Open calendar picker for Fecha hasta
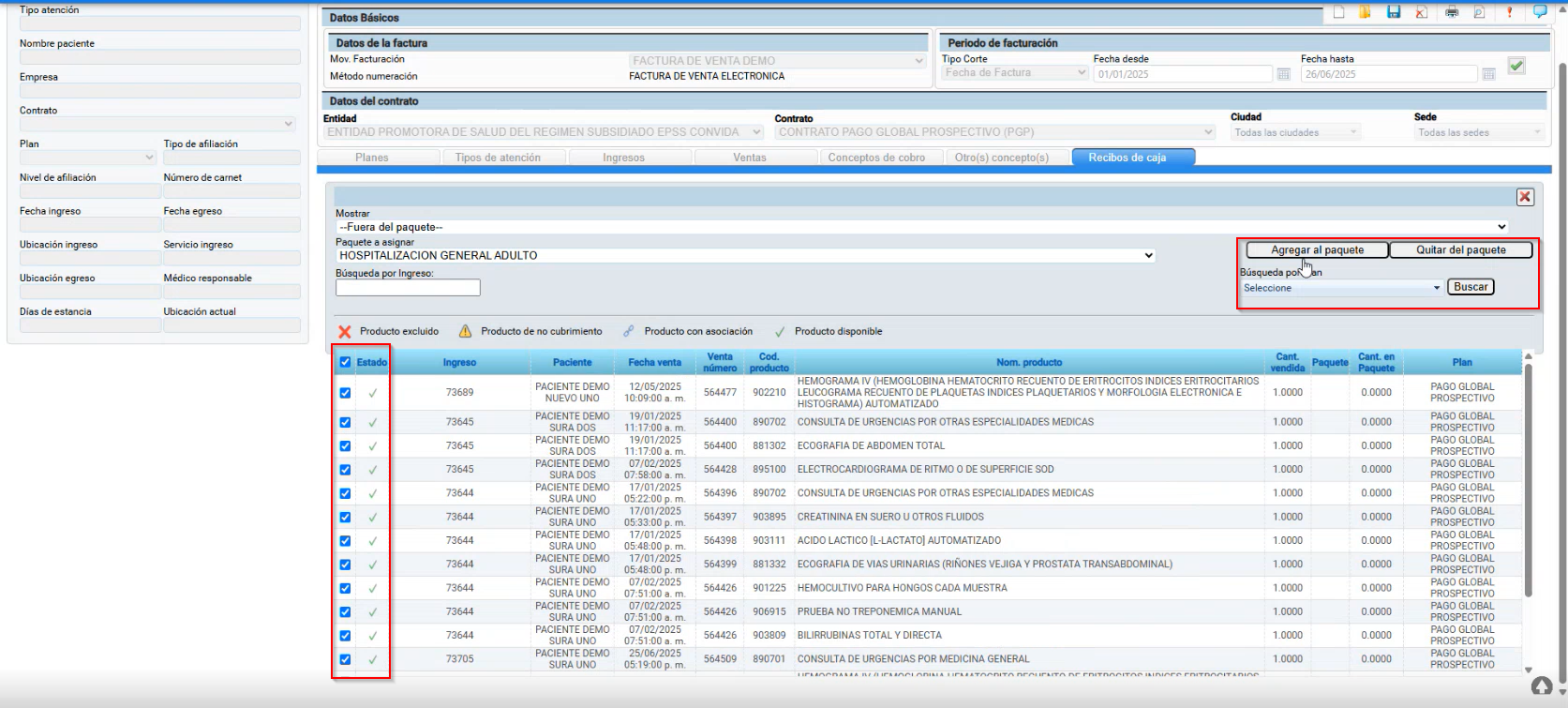 (x=1488, y=74)
